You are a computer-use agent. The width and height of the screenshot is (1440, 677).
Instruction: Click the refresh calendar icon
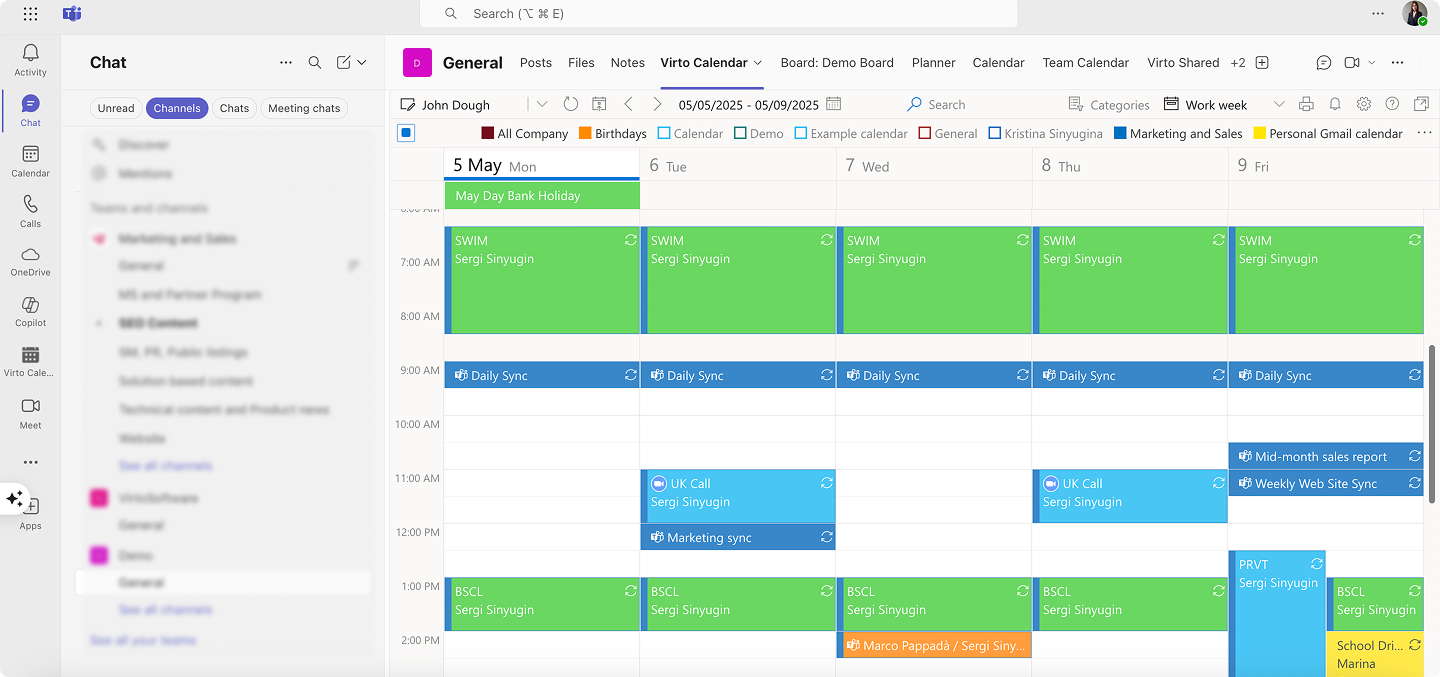tap(571, 104)
